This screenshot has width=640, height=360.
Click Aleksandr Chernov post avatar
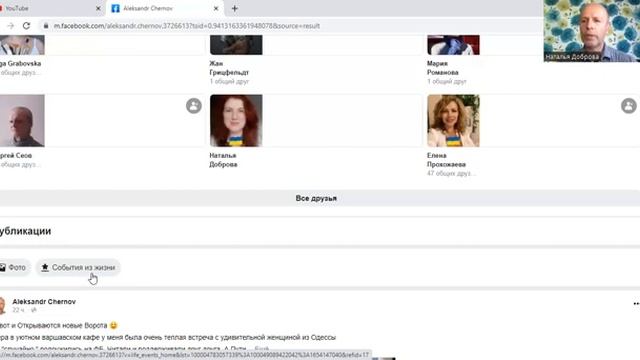coord(2,306)
